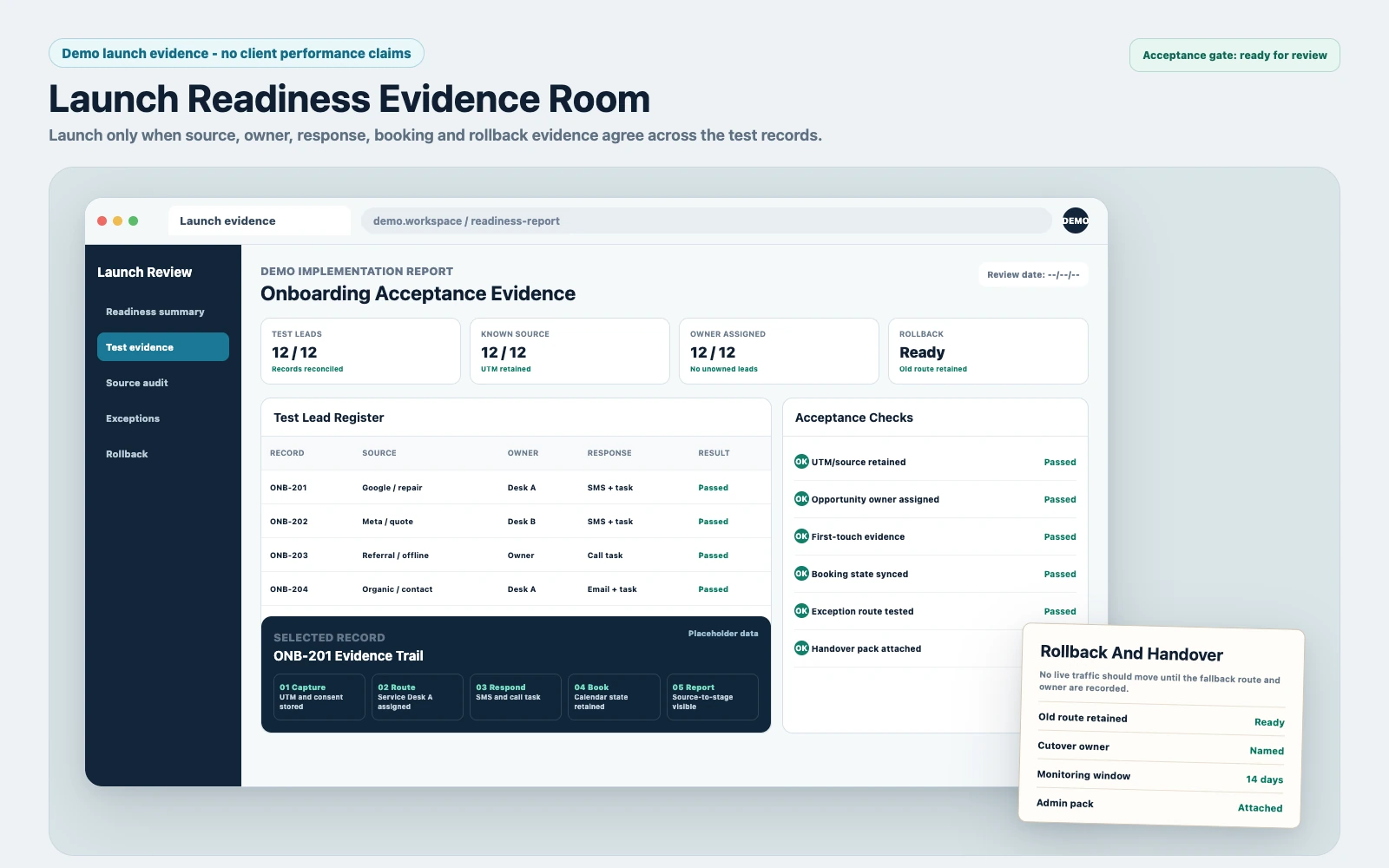Screen dimensions: 1389x868
Task: Click Cutover owner Named row
Action: click(x=1161, y=748)
